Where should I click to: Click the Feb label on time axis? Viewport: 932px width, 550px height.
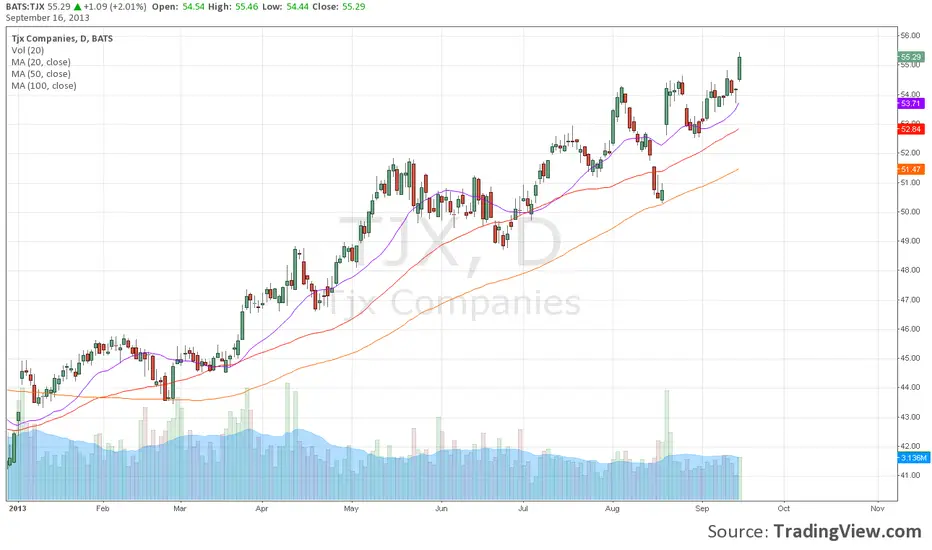click(x=103, y=509)
